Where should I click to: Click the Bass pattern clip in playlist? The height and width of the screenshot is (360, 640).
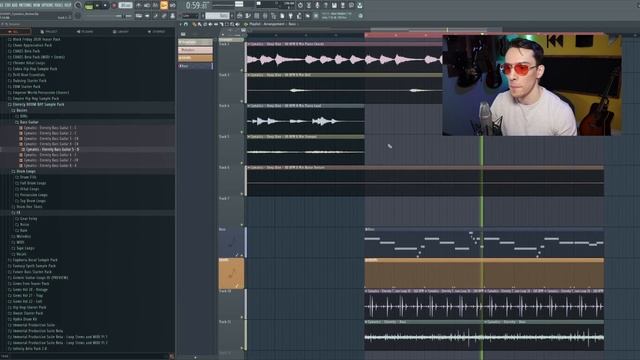(484, 242)
